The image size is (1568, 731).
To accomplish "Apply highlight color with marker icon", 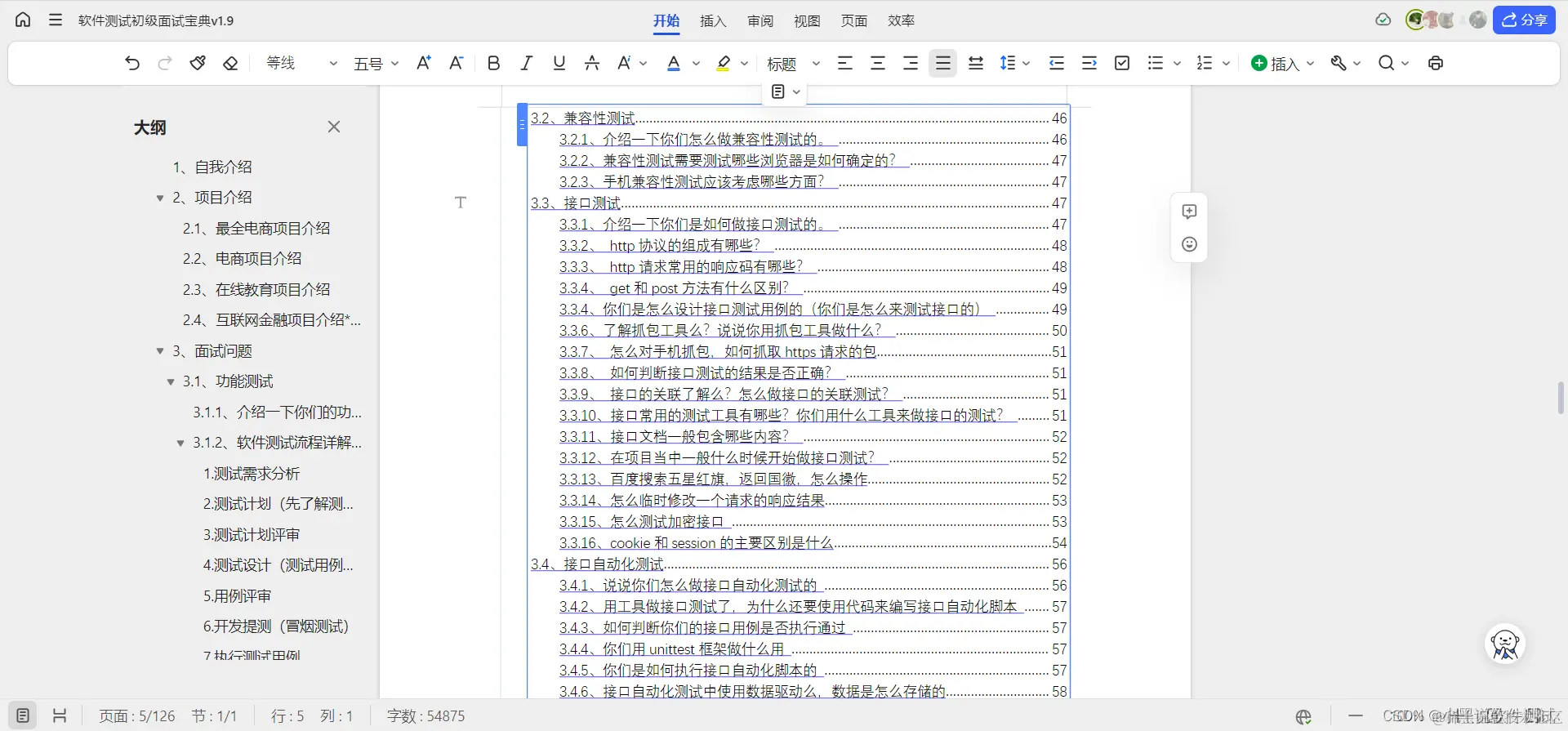I will tap(723, 63).
